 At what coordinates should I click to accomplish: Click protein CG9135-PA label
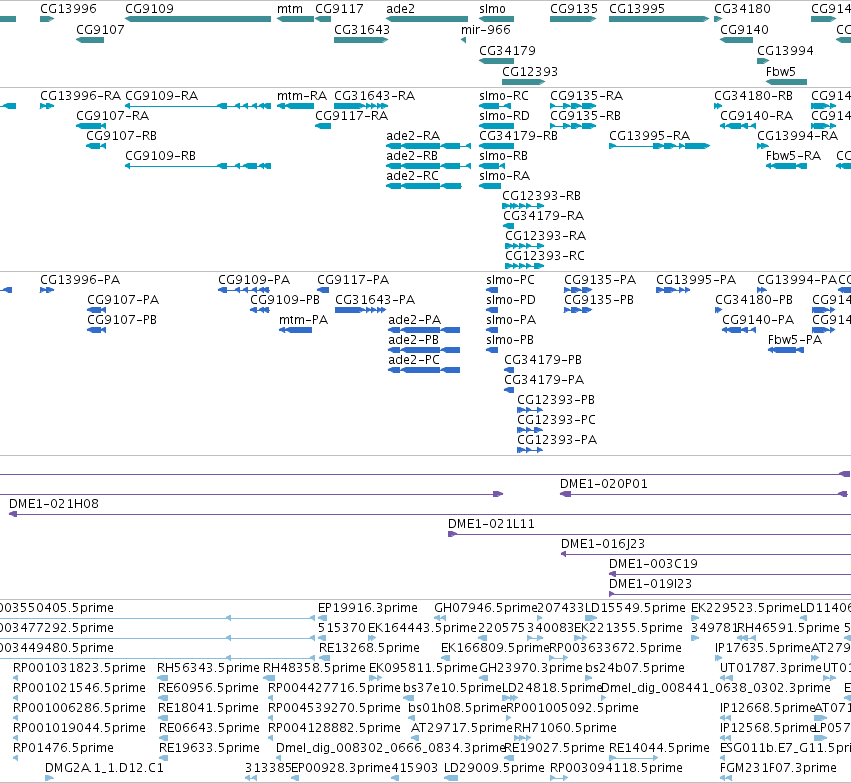point(600,280)
